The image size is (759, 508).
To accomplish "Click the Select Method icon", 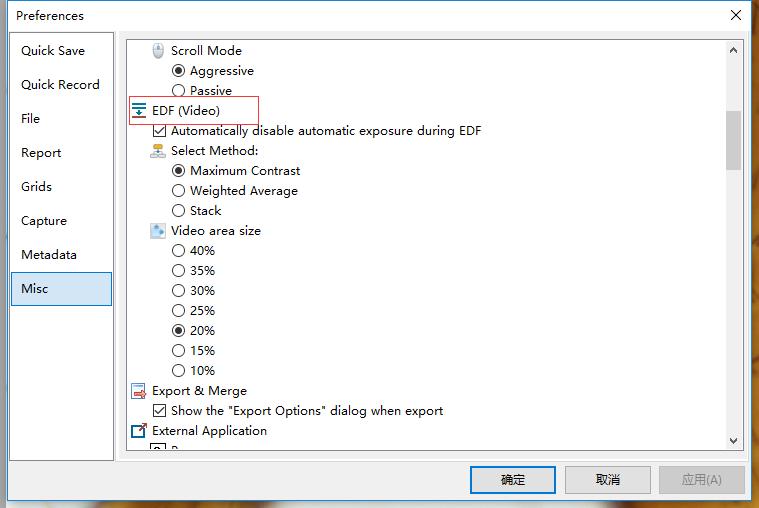I will pyautogui.click(x=158, y=151).
